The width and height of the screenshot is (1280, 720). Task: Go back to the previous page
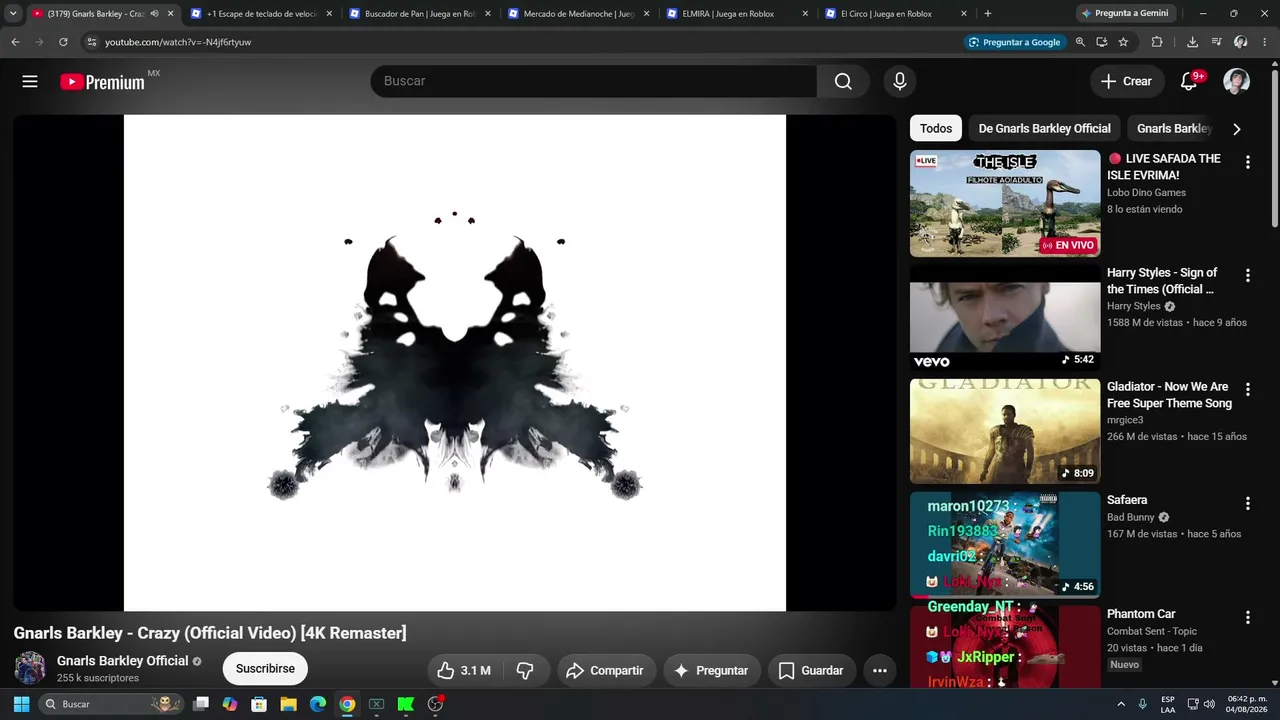(x=15, y=42)
